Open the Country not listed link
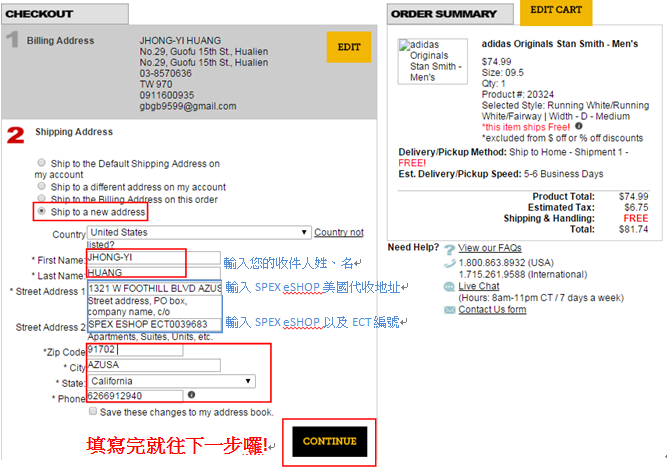The image size is (667, 468). tap(339, 232)
